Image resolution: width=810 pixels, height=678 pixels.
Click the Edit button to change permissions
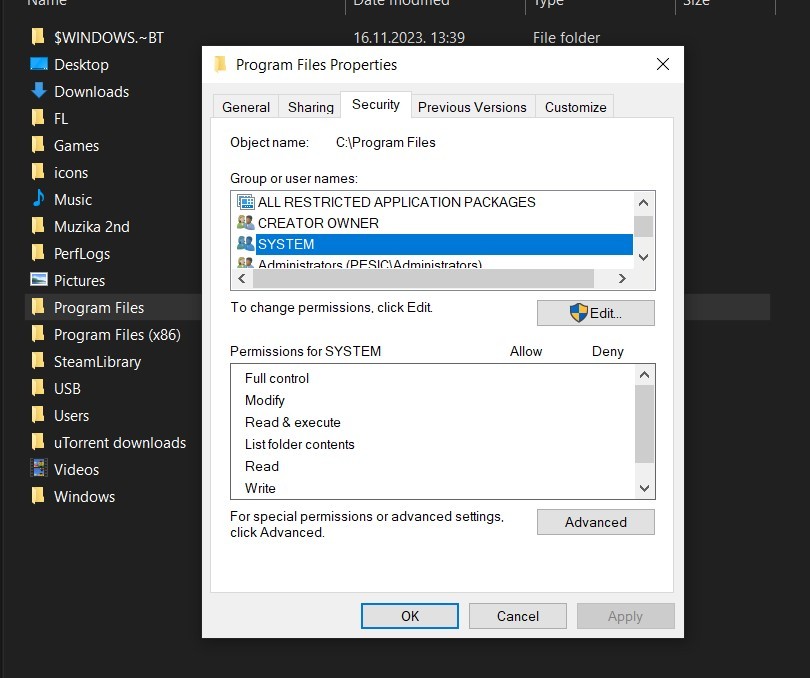coord(596,313)
